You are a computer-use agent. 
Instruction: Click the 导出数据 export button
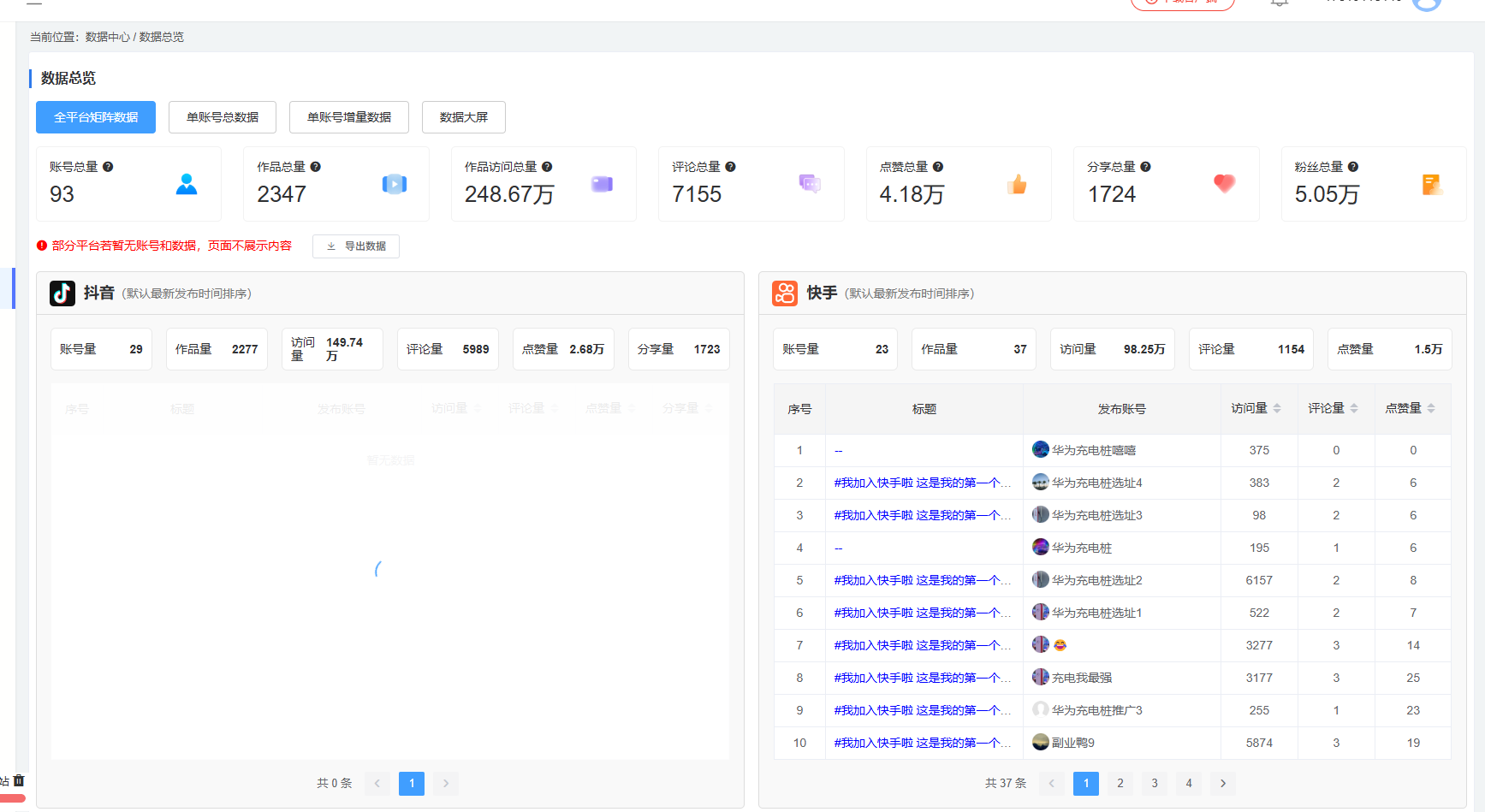click(356, 246)
